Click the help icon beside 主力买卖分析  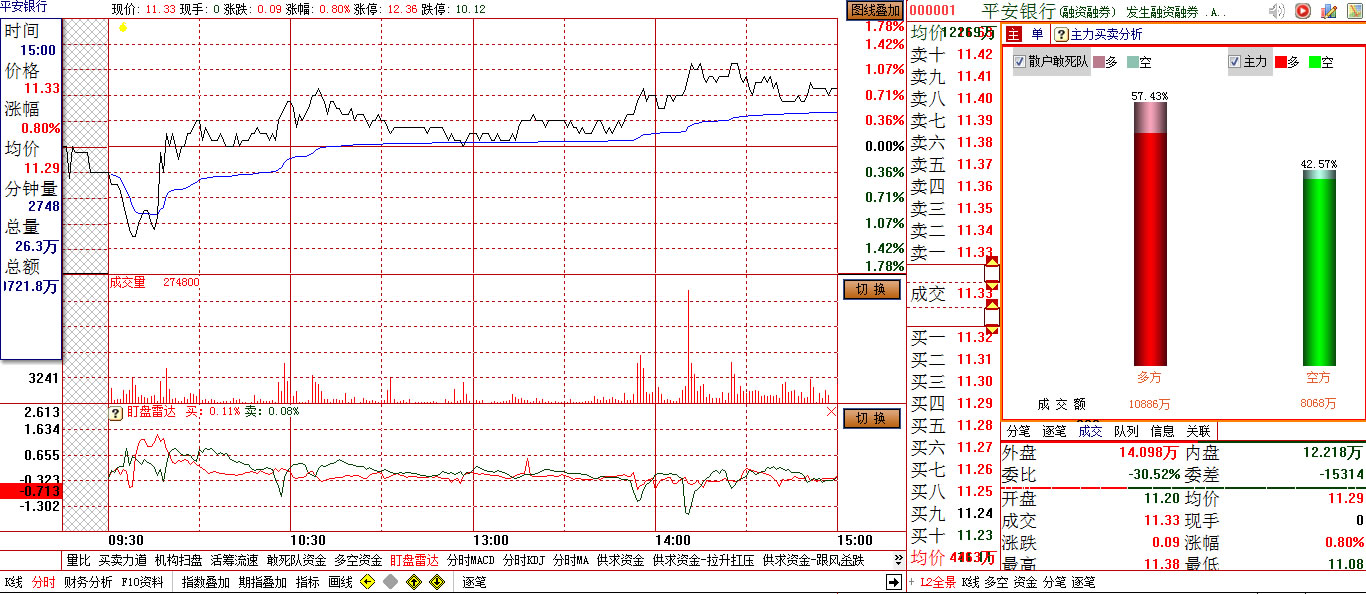1061,34
